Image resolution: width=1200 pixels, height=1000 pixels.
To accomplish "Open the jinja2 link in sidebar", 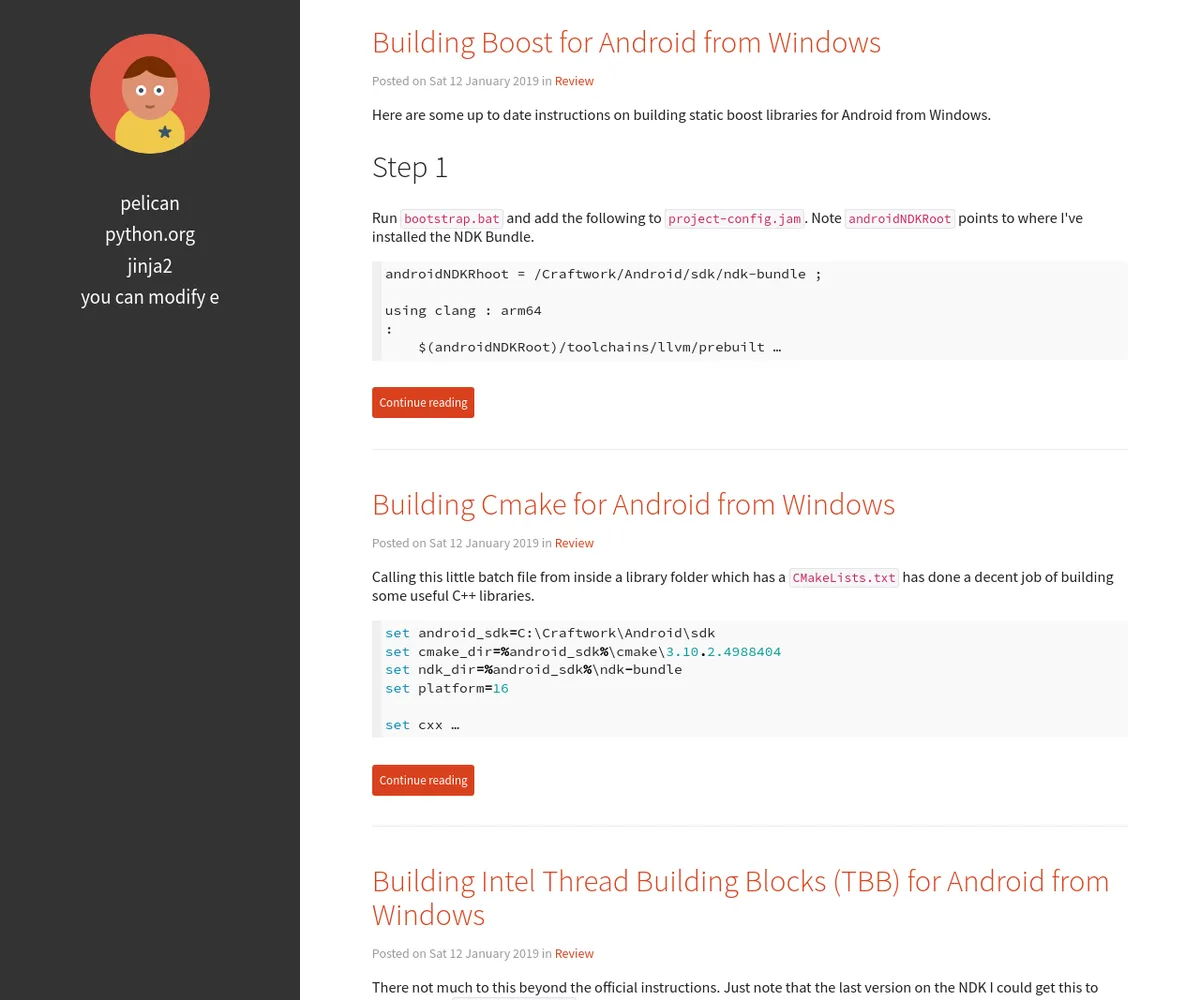I will [x=150, y=266].
